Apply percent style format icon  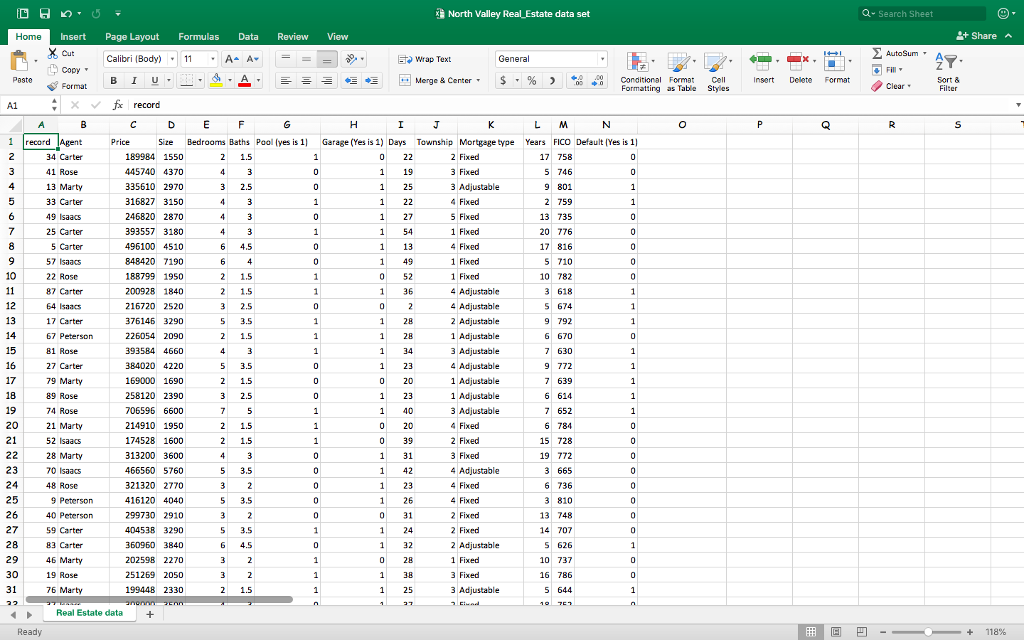click(532, 80)
